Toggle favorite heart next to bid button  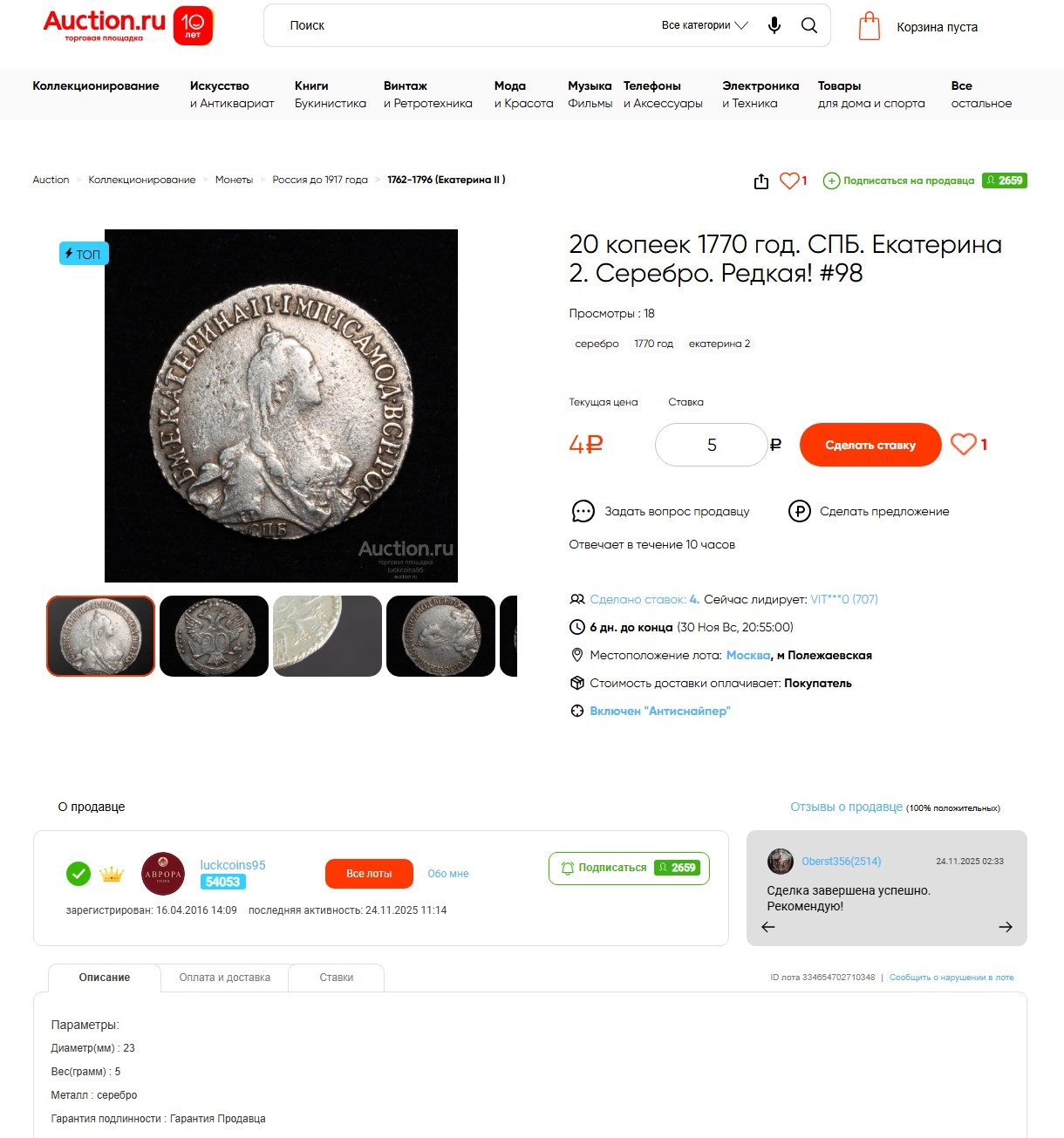tap(964, 445)
